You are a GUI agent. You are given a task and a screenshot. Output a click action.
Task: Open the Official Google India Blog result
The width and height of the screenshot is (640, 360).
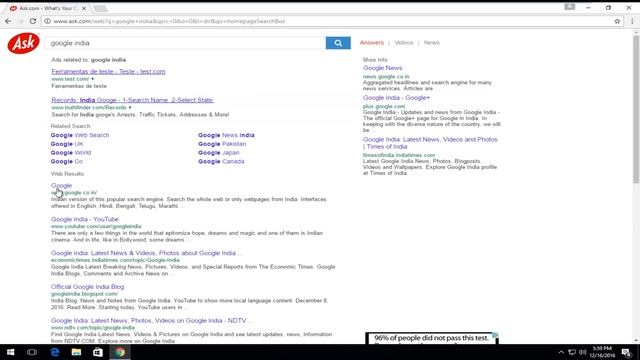(87, 287)
